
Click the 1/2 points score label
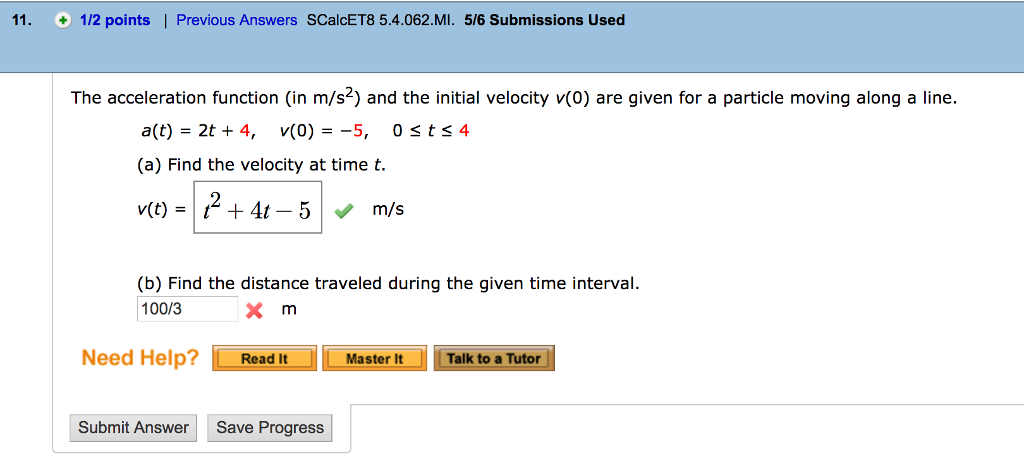115,20
